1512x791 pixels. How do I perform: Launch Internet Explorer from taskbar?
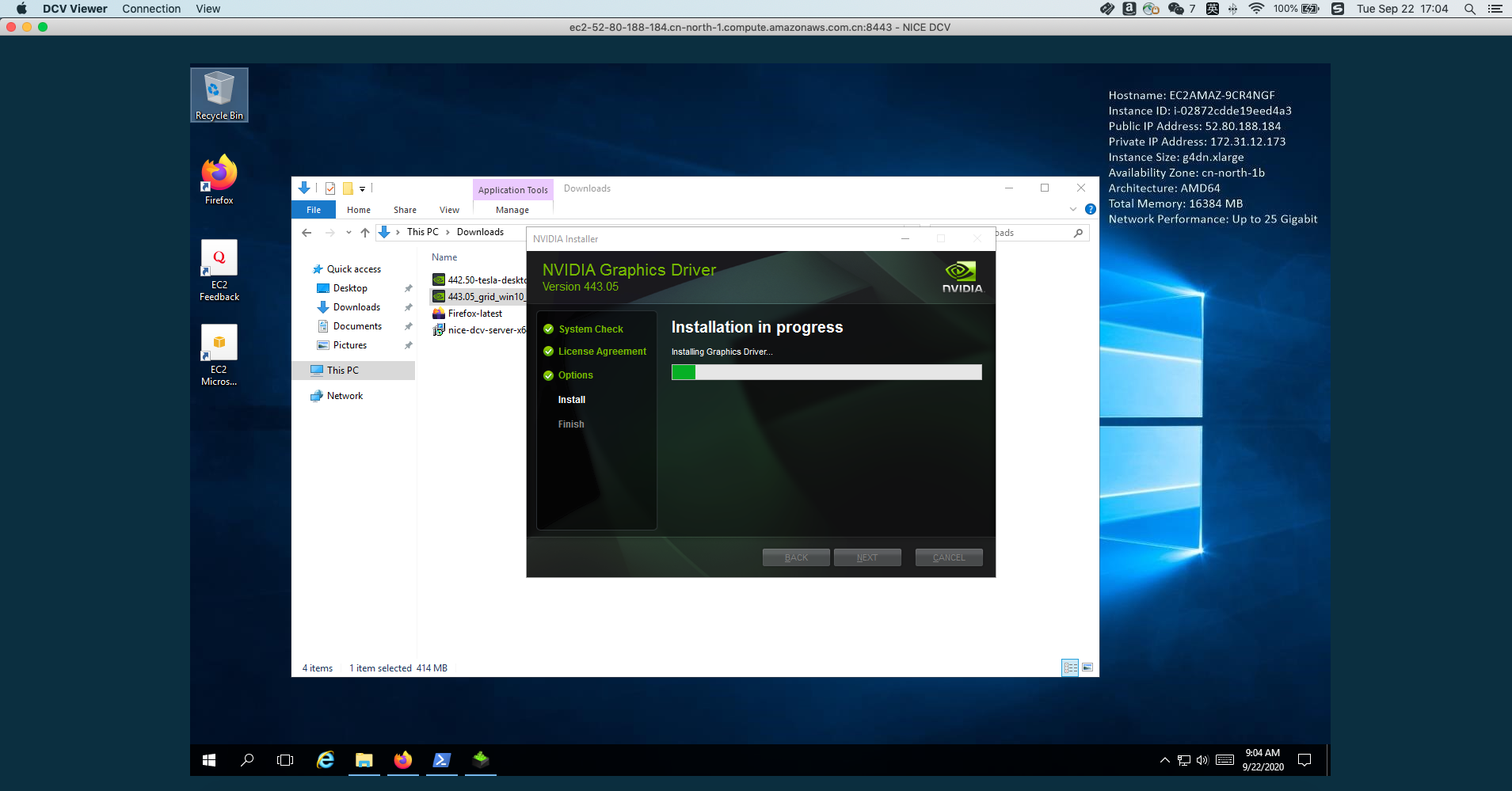point(326,760)
